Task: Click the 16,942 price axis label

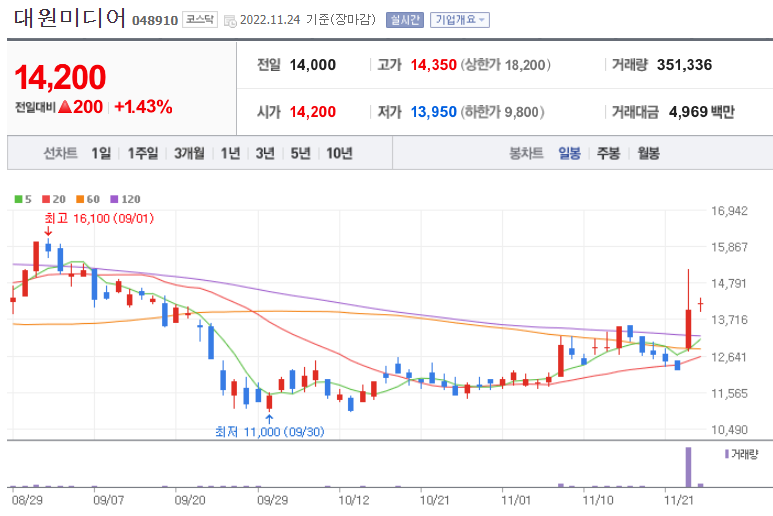Action: click(x=729, y=211)
